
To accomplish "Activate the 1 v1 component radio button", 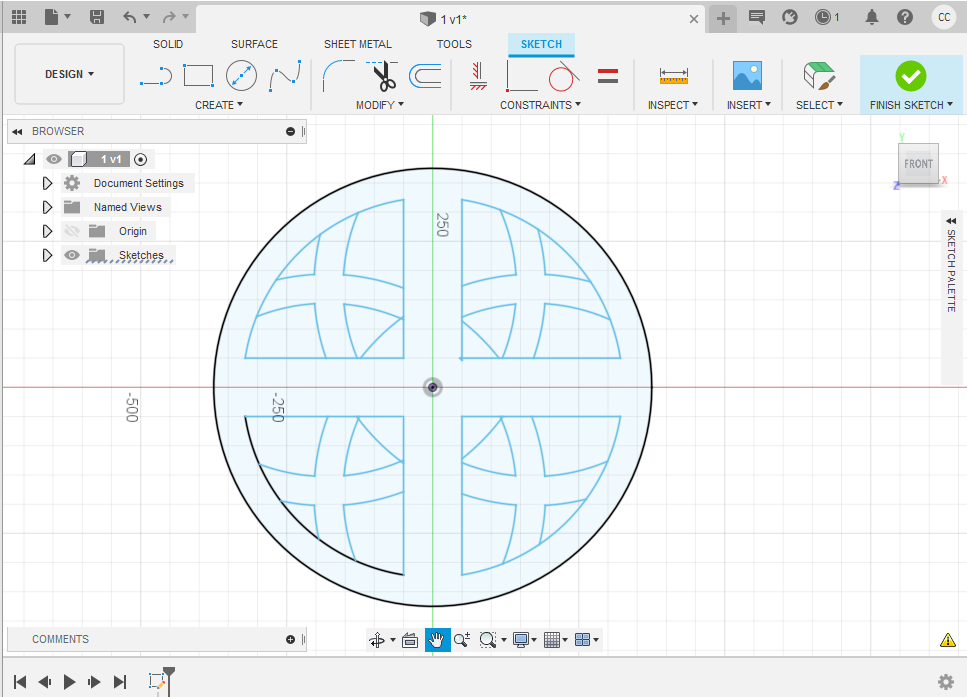I will point(141,160).
